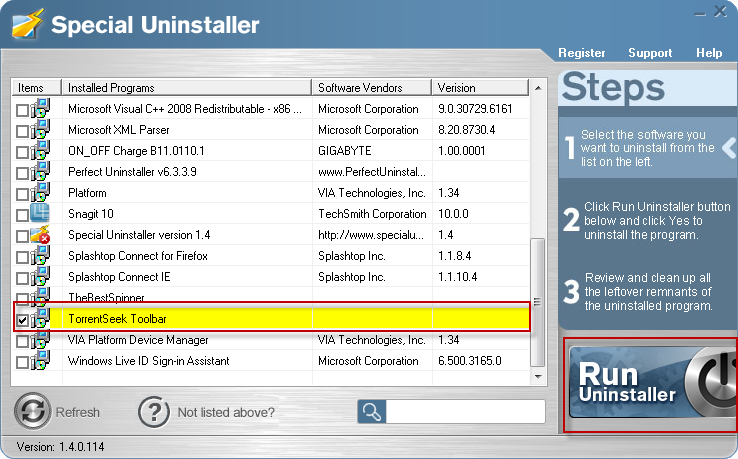Screen dimensions: 738x459
Task: Sort by the Verision column header
Action: [481, 88]
